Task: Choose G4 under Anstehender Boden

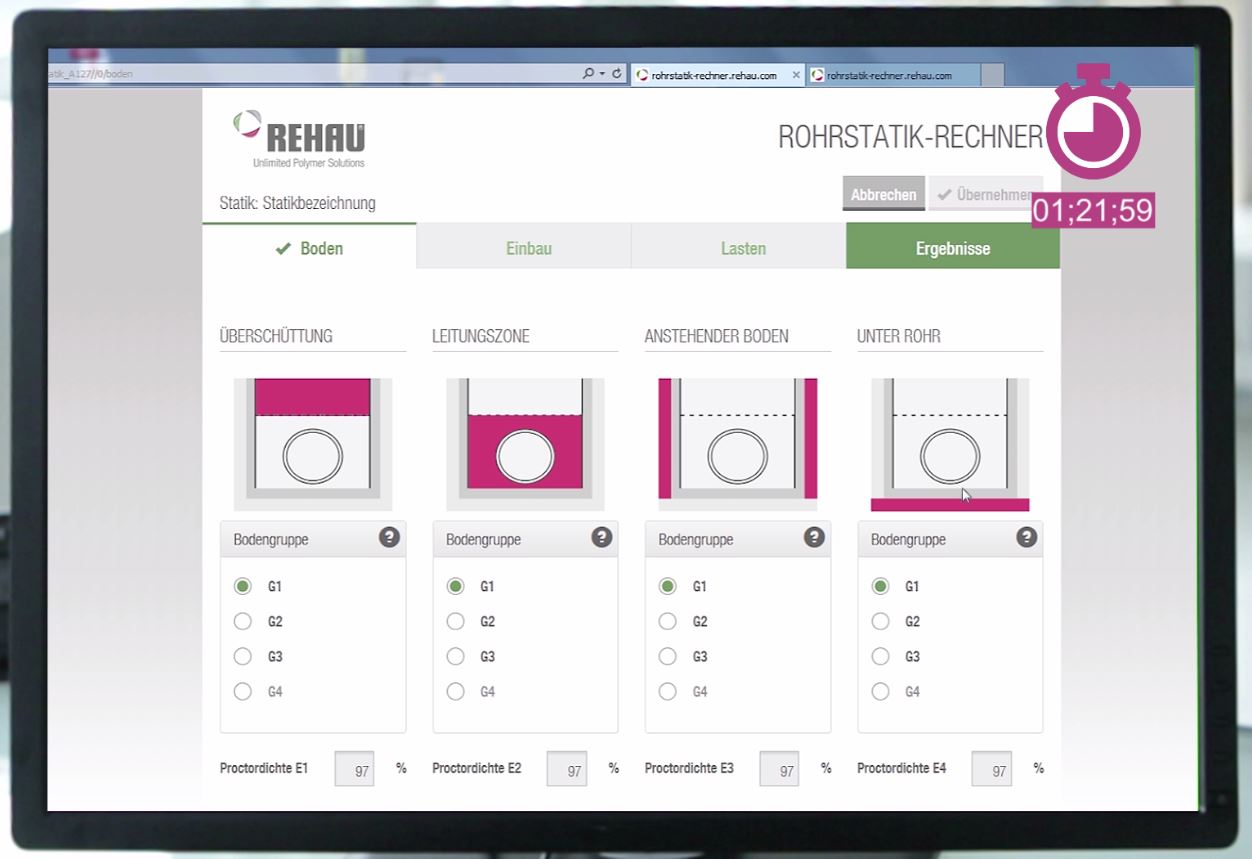Action: pyautogui.click(x=668, y=692)
